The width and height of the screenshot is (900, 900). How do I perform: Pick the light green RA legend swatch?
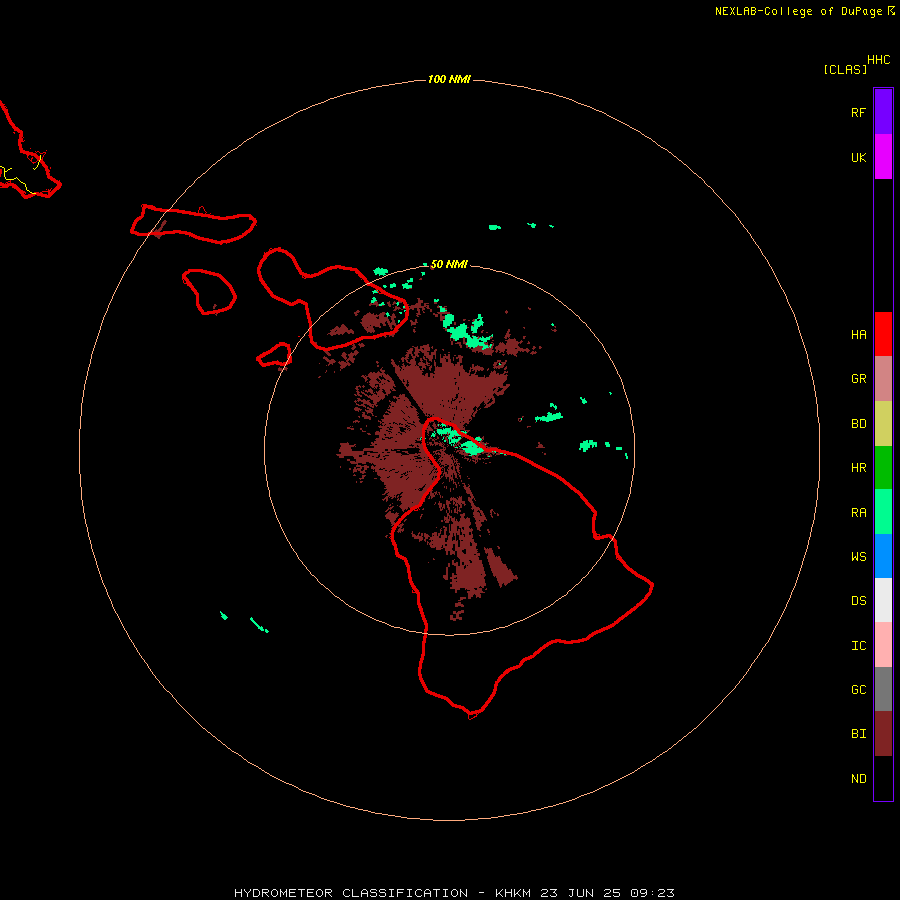click(883, 512)
